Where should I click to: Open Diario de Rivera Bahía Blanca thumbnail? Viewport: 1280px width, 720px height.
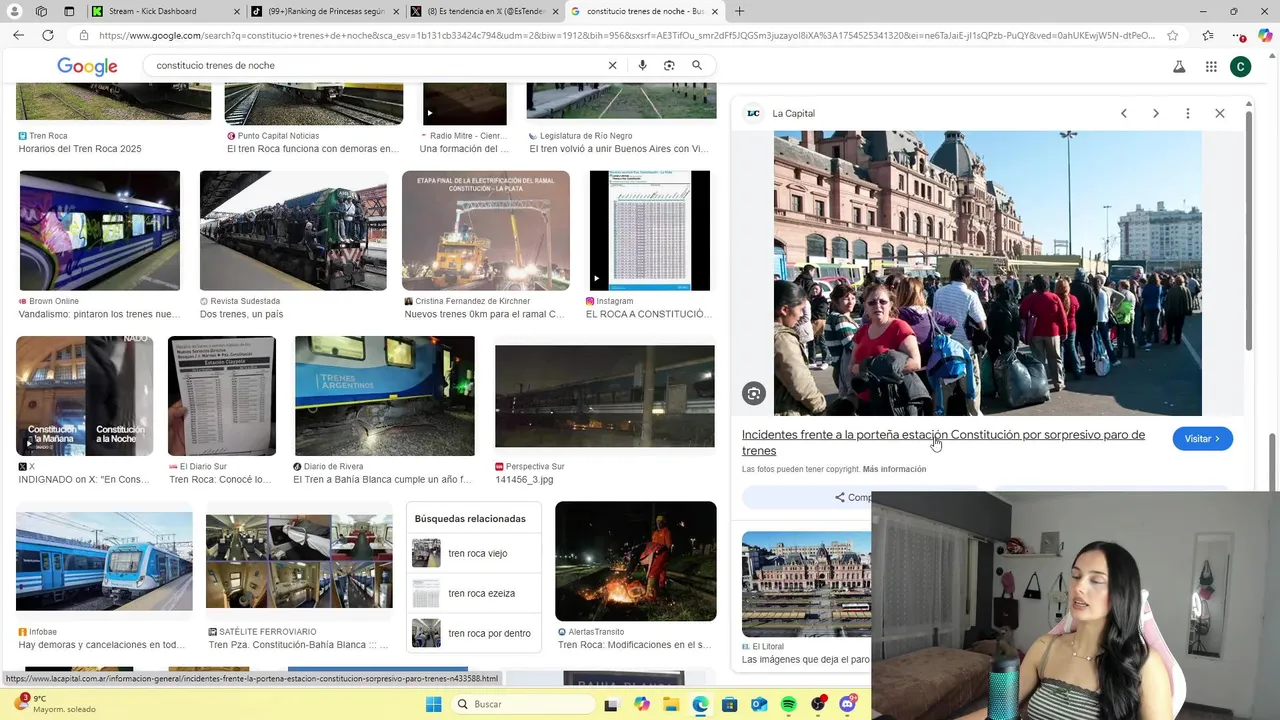(x=385, y=396)
